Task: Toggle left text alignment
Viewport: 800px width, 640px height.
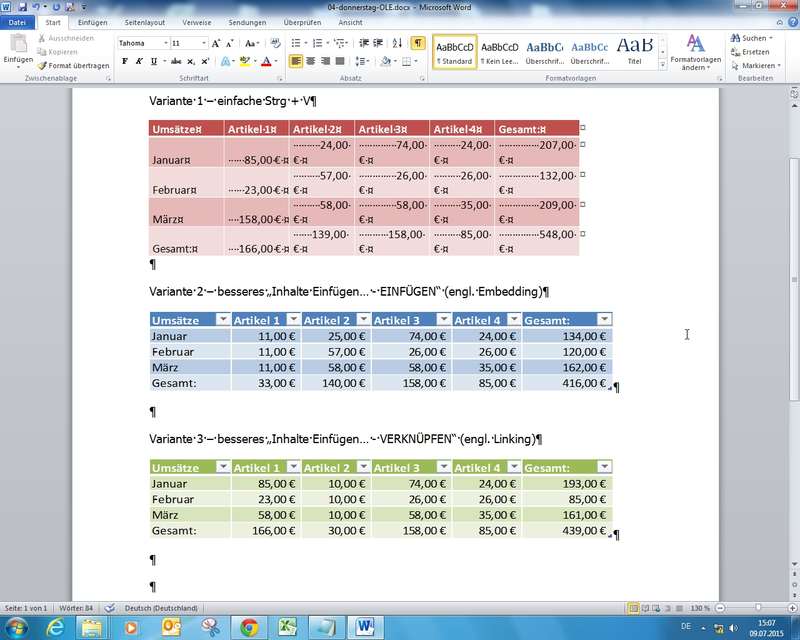Action: click(296, 61)
